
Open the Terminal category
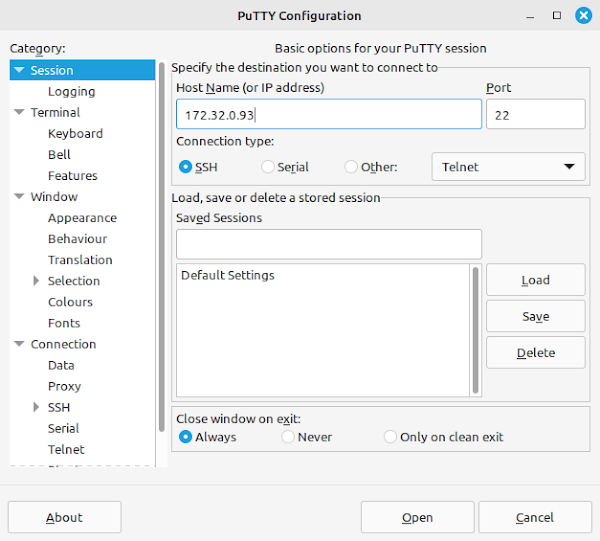click(55, 112)
